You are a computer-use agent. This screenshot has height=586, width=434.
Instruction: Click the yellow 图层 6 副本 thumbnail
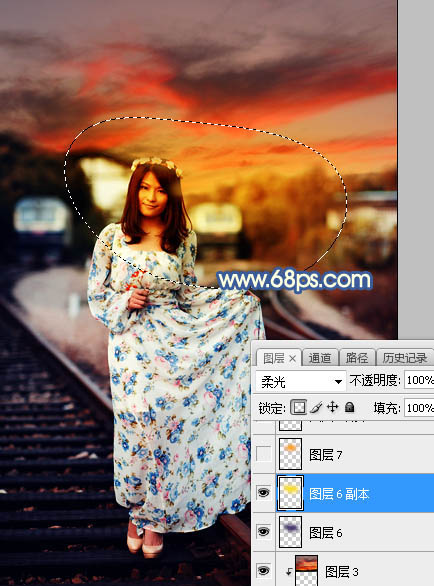point(290,493)
